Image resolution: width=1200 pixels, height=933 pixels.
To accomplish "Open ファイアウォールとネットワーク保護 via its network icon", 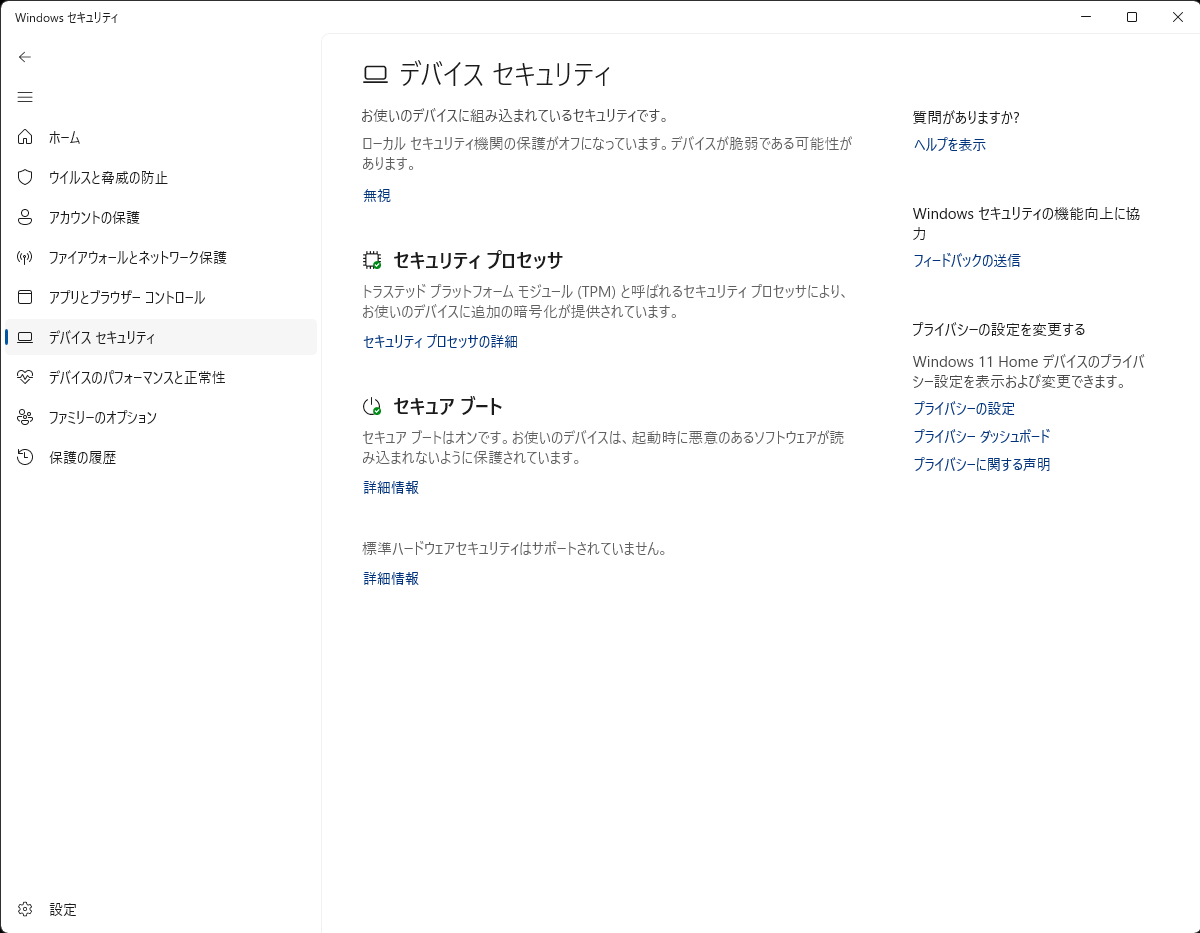I will [x=24, y=257].
